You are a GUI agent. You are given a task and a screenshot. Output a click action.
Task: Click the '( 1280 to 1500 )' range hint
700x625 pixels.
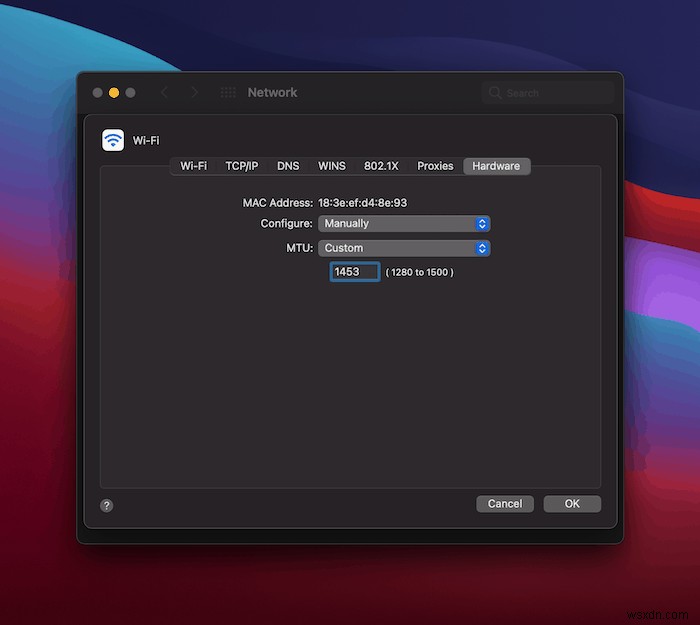point(419,272)
